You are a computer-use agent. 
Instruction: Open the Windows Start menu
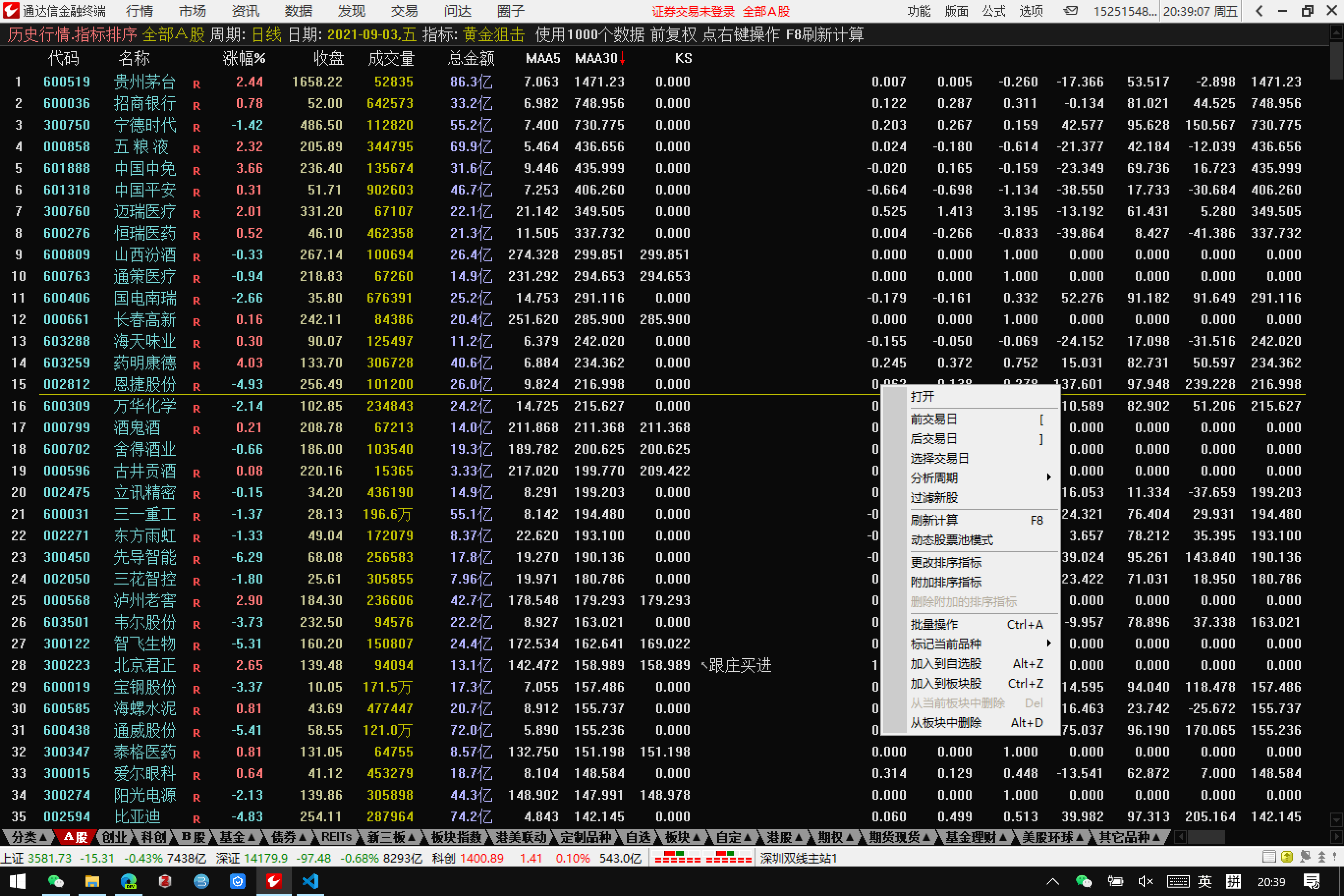coord(17,881)
